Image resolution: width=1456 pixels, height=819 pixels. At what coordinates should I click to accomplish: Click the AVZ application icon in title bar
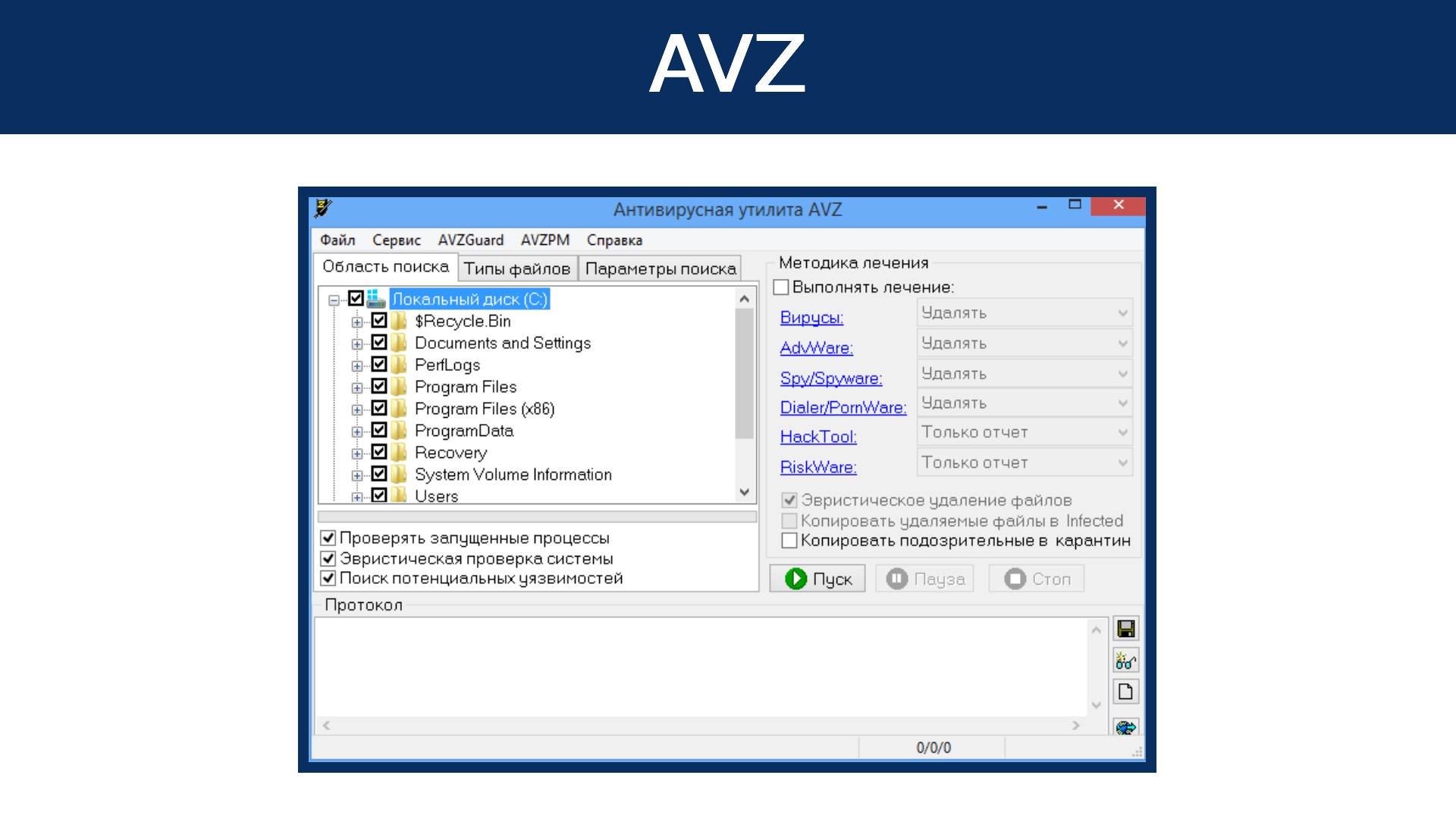324,208
